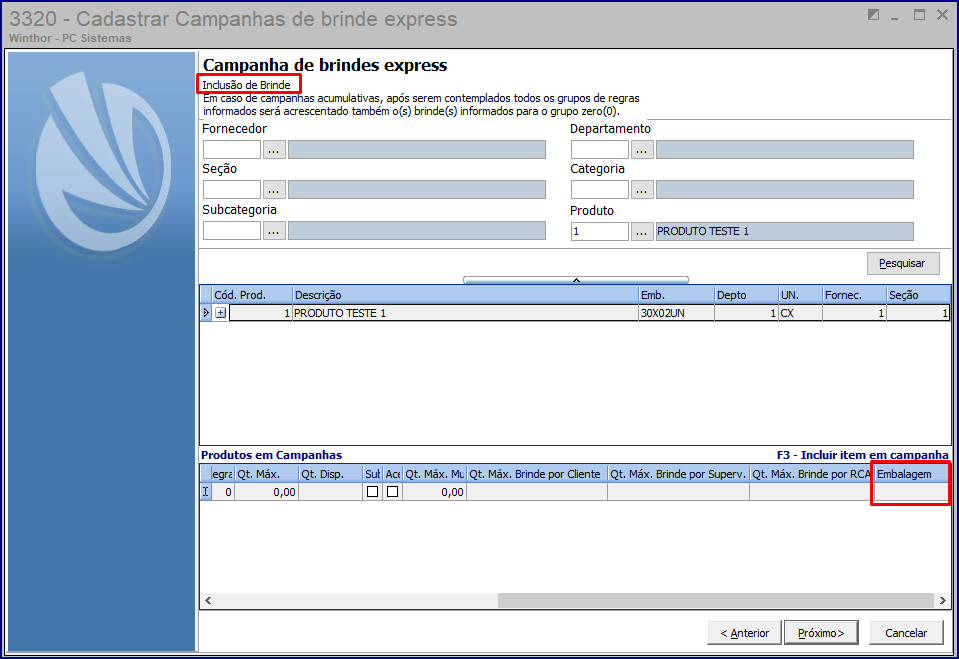The width and height of the screenshot is (959, 659).
Task: Go back with the Anterior button
Action: [x=744, y=633]
